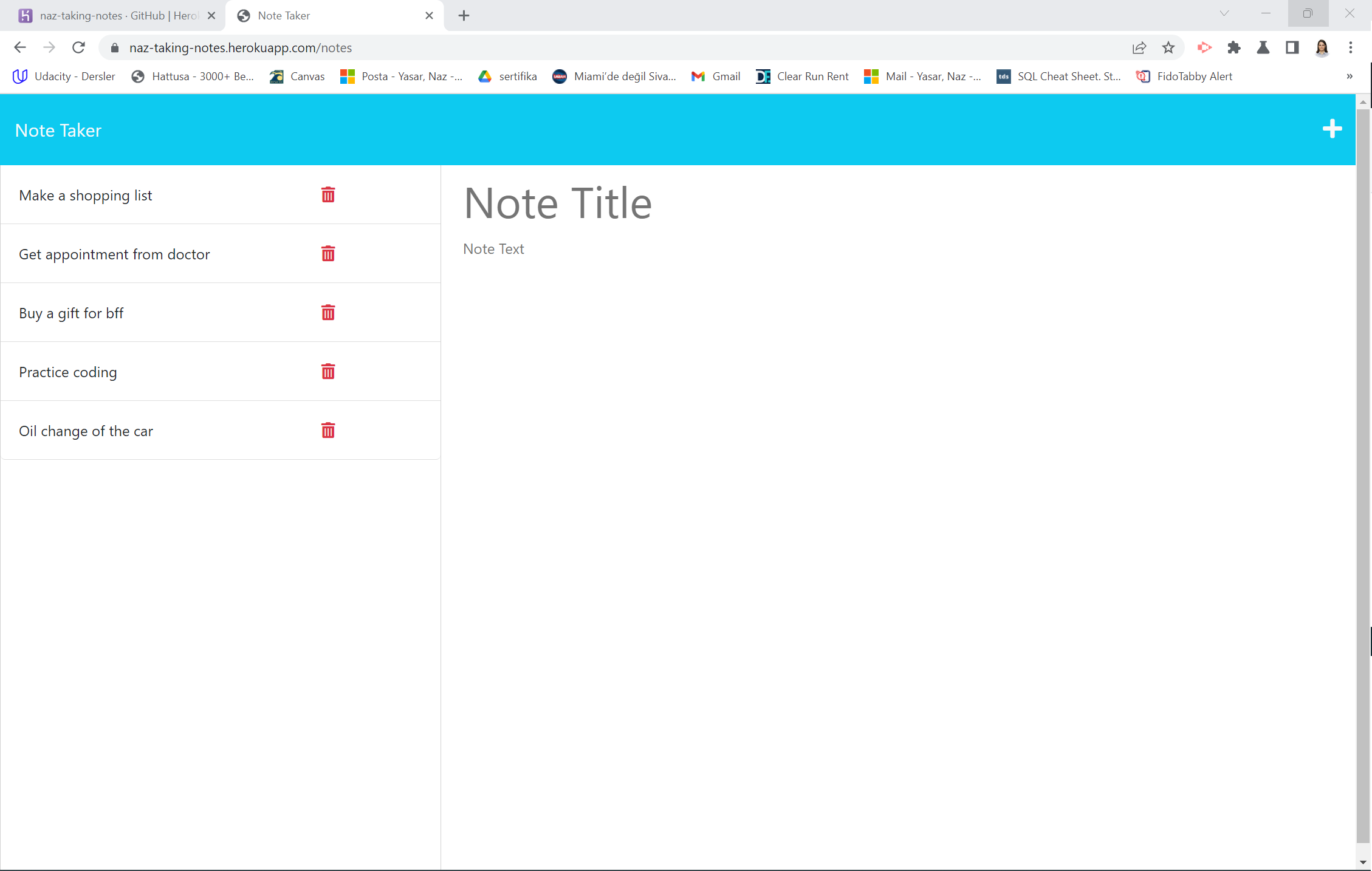
Task: Reload the page with the refresh button
Action: pyautogui.click(x=78, y=47)
